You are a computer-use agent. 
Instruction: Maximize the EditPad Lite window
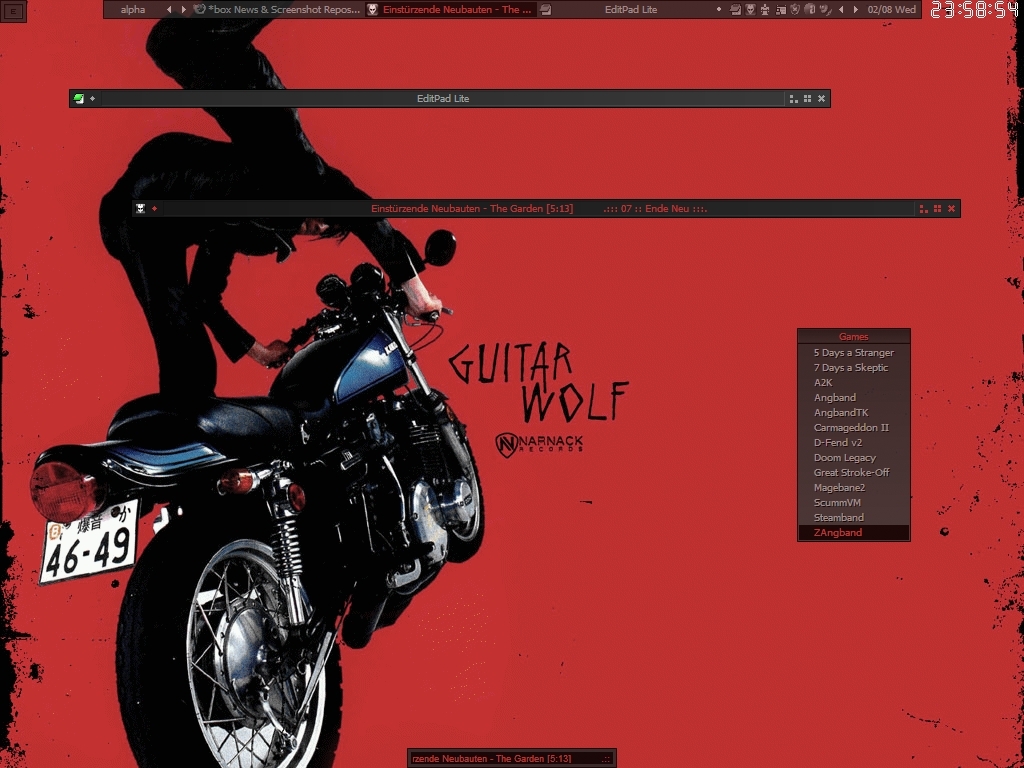click(x=807, y=98)
